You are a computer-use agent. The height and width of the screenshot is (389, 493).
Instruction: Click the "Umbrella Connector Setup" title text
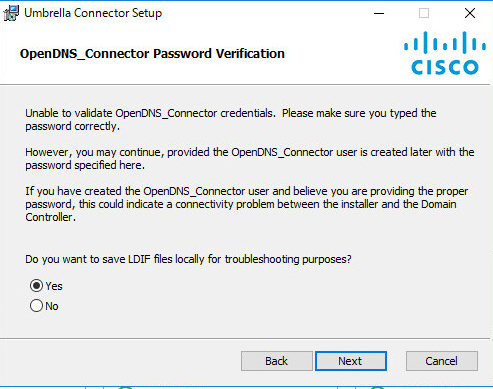click(x=93, y=13)
